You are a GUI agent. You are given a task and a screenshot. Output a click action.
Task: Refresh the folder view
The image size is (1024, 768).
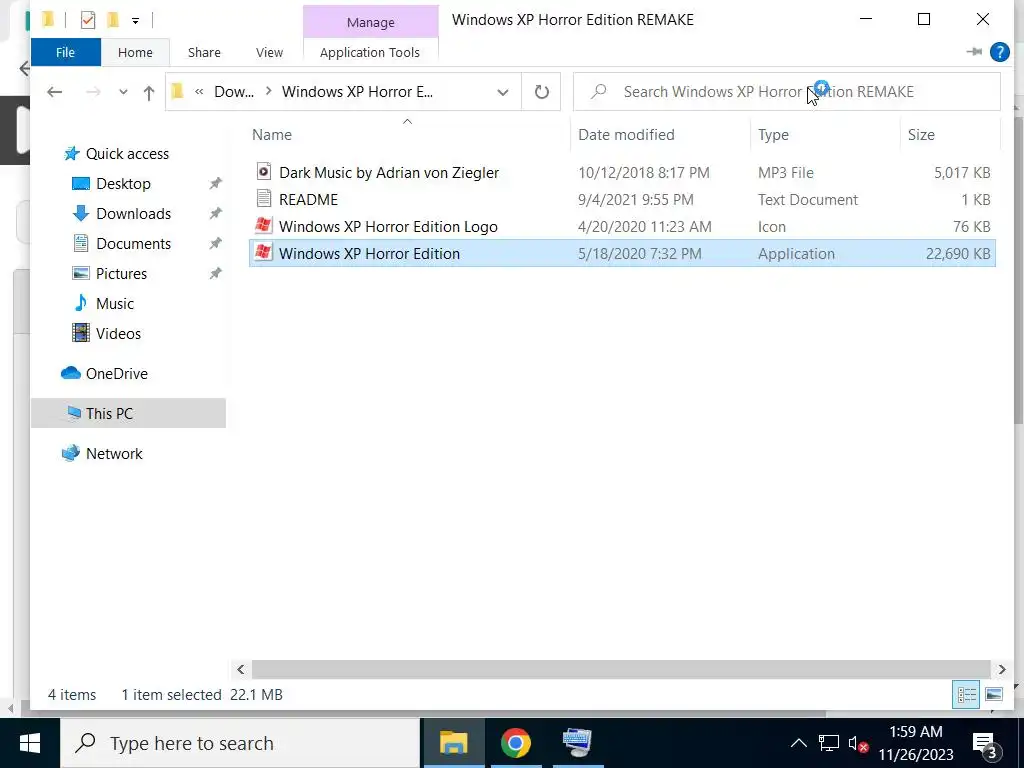click(x=541, y=92)
